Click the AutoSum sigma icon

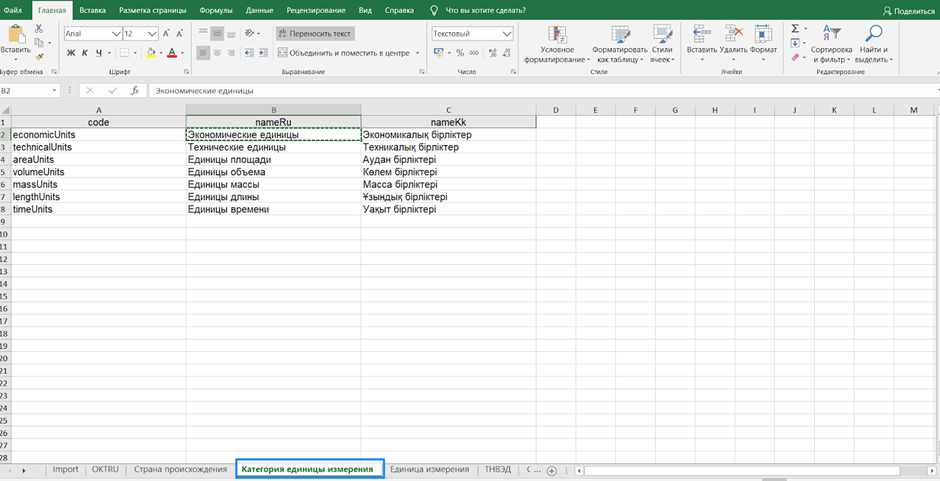[795, 28]
